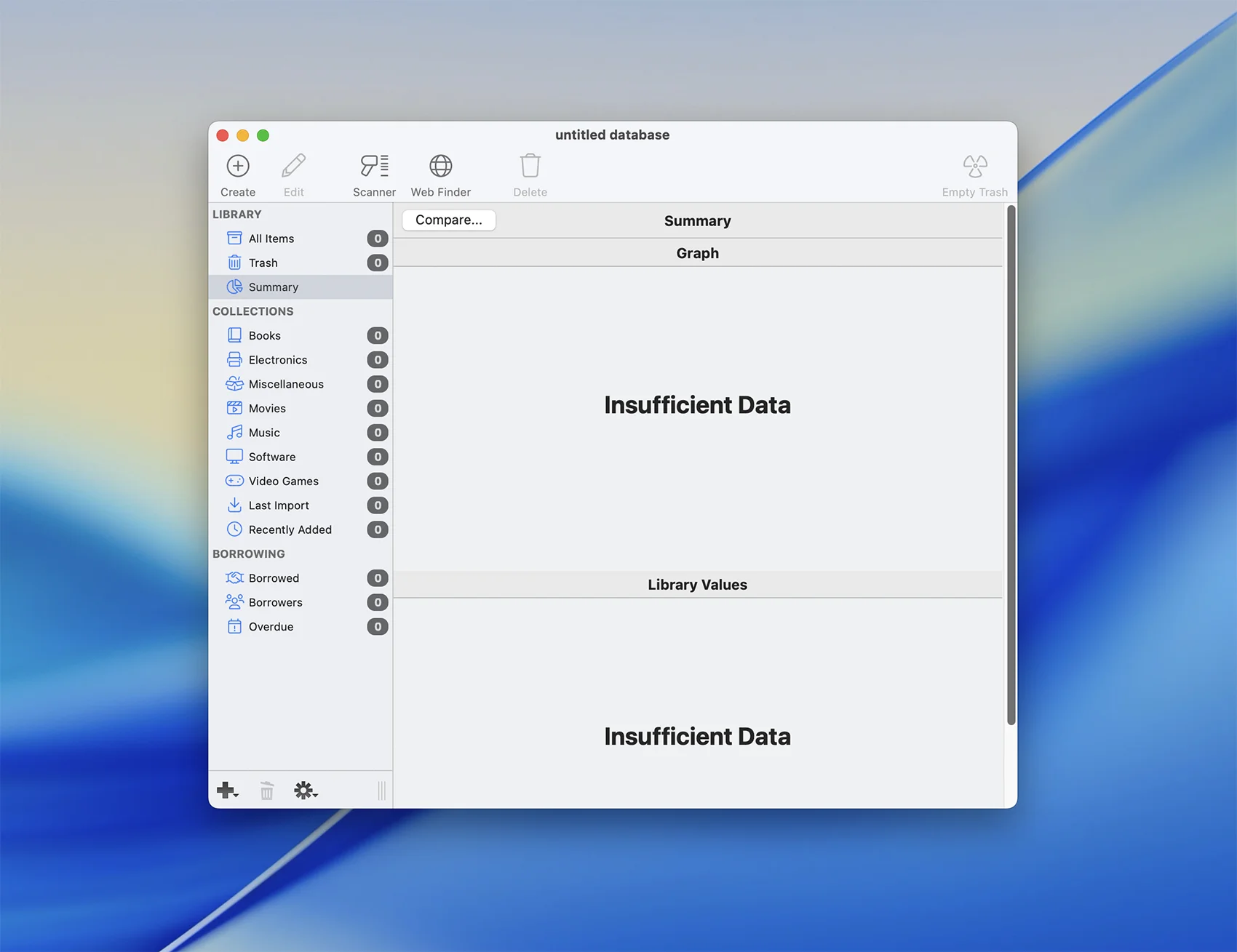Click the Empty Trash radiation icon
Viewport: 1237px width, 952px height.
pos(974,167)
